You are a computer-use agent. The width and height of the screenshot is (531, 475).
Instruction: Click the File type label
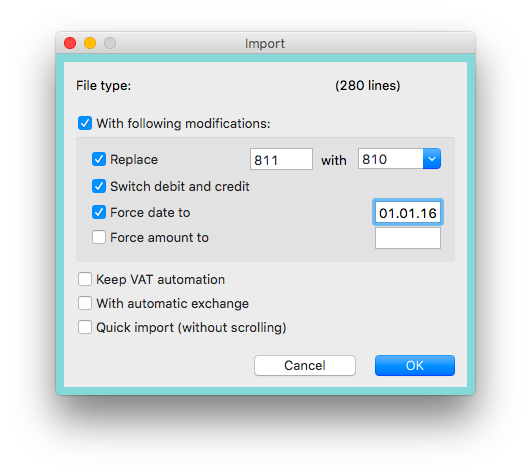click(104, 86)
